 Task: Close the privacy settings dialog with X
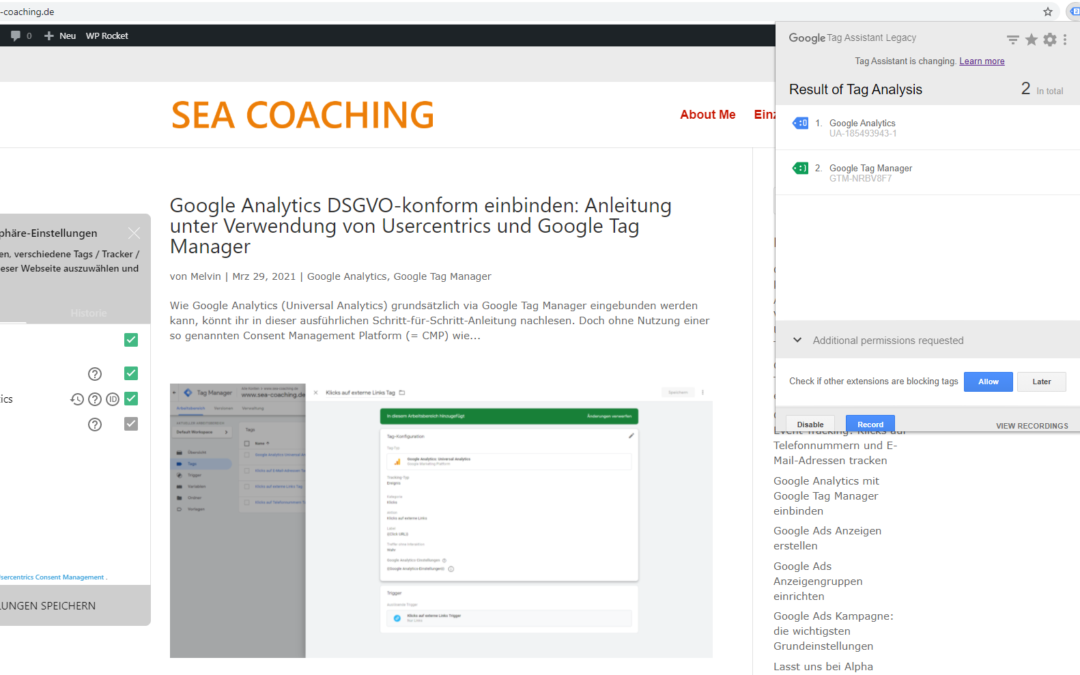pyautogui.click(x=134, y=233)
